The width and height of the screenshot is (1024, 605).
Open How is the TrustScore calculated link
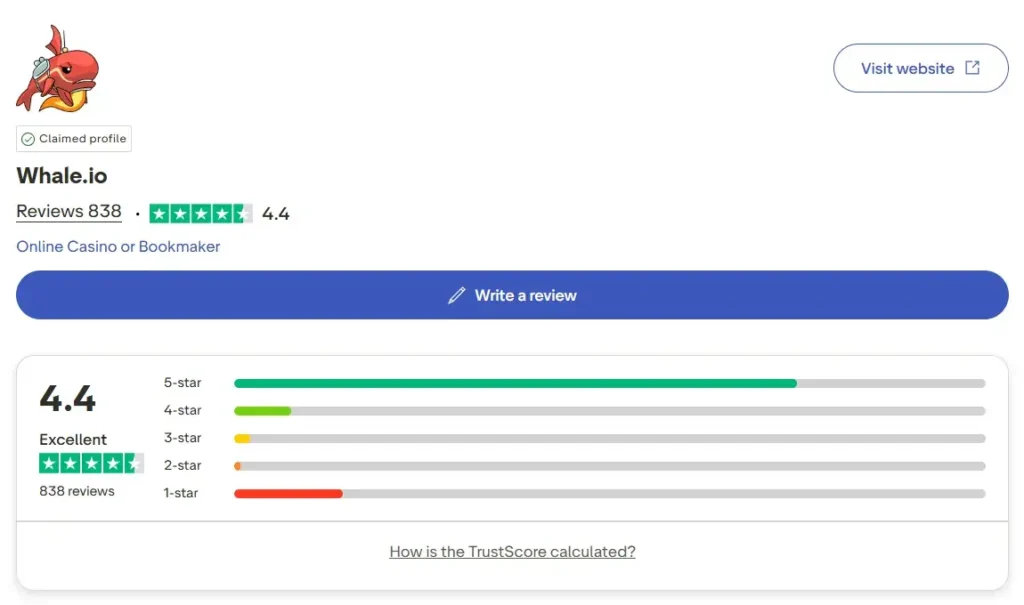512,552
